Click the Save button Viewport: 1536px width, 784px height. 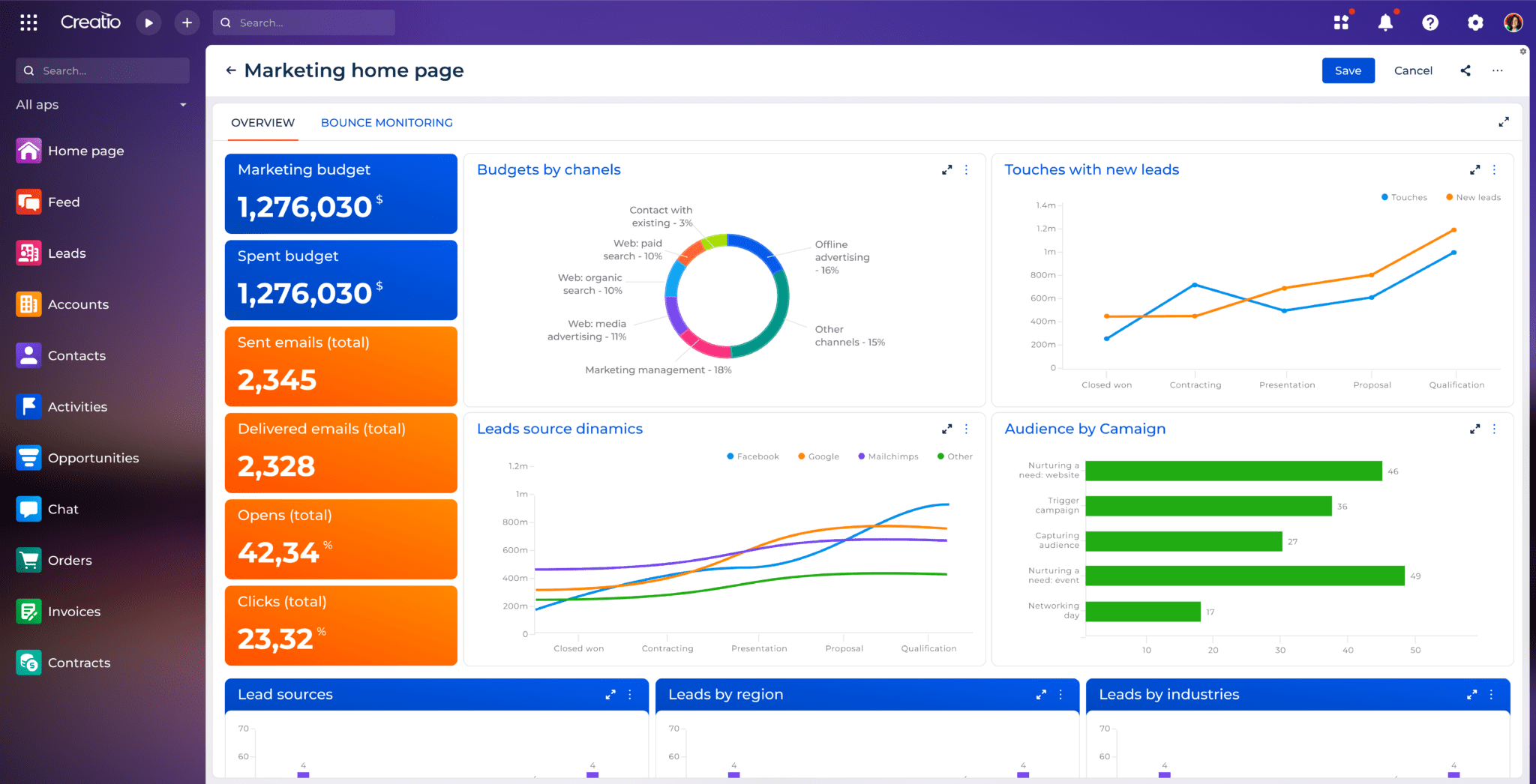coord(1348,70)
